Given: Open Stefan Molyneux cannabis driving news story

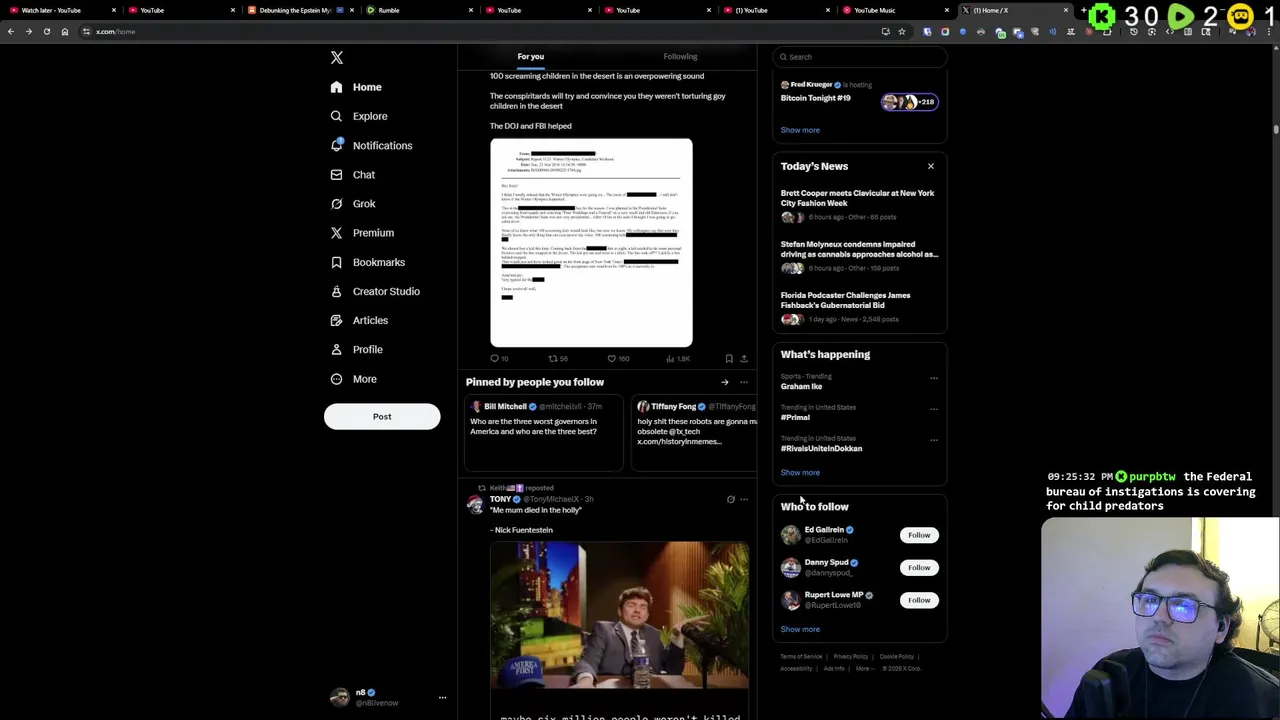Looking at the screenshot, I should (859, 255).
